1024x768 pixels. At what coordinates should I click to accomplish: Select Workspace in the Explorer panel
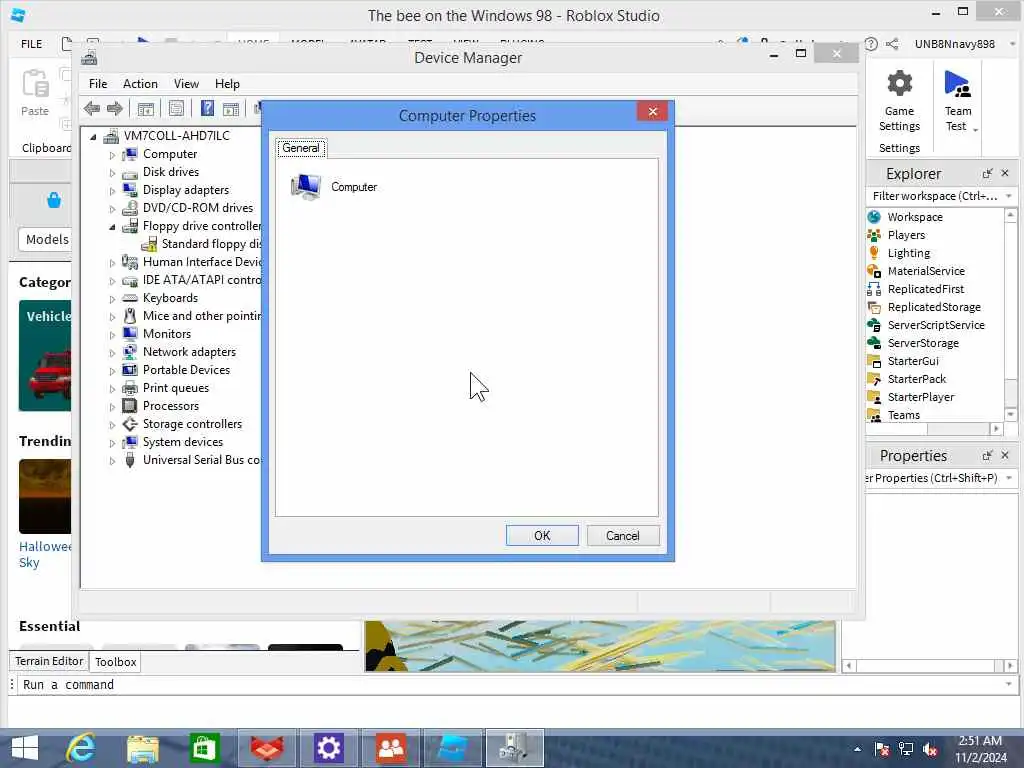coord(914,217)
